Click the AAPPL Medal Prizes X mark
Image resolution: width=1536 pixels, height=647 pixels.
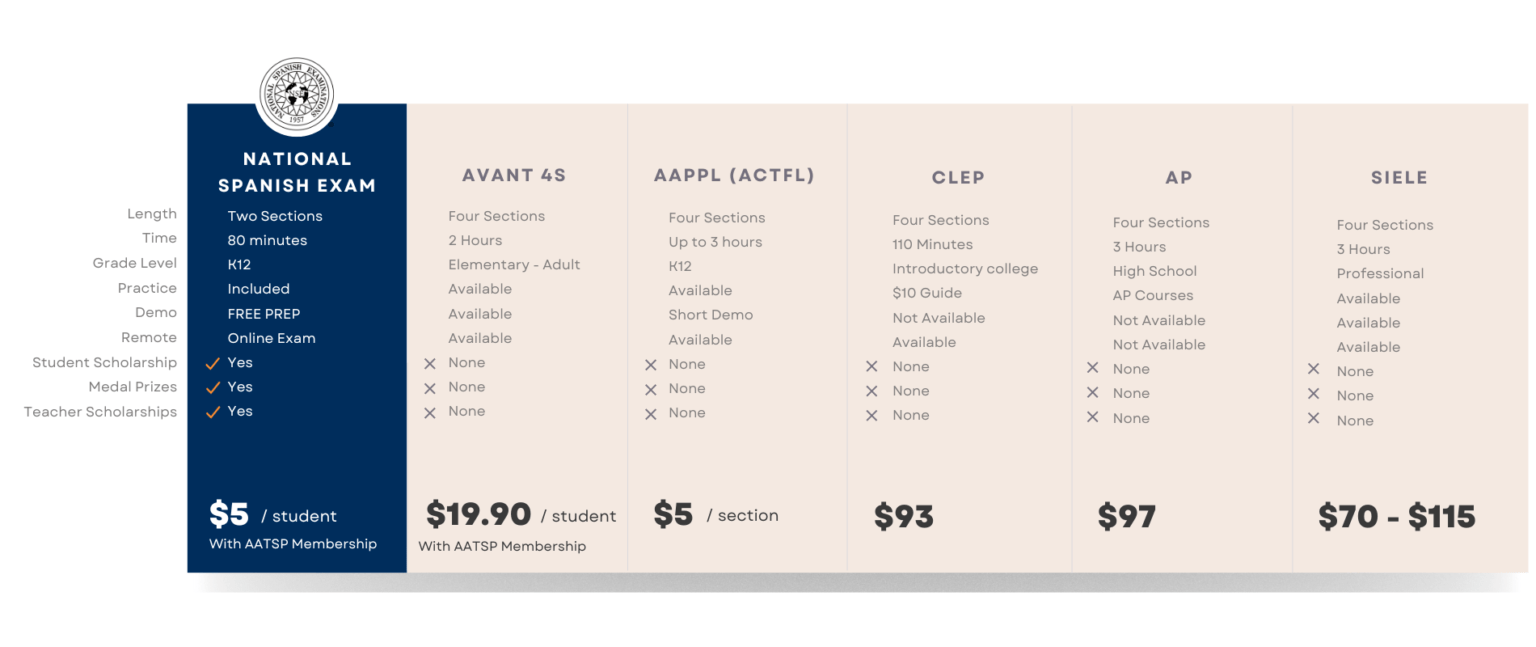651,389
